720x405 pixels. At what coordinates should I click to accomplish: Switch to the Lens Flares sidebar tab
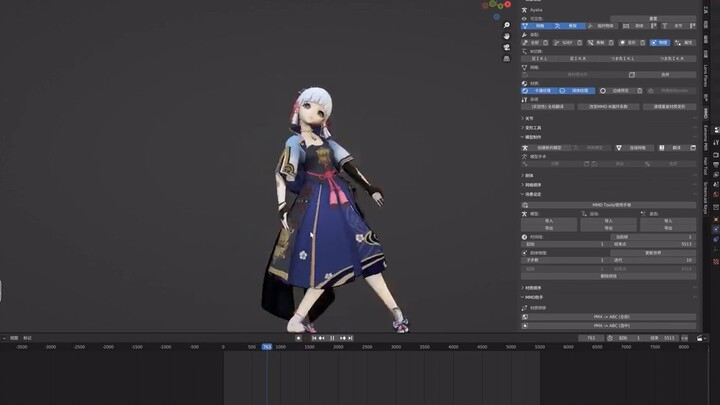[x=706, y=76]
